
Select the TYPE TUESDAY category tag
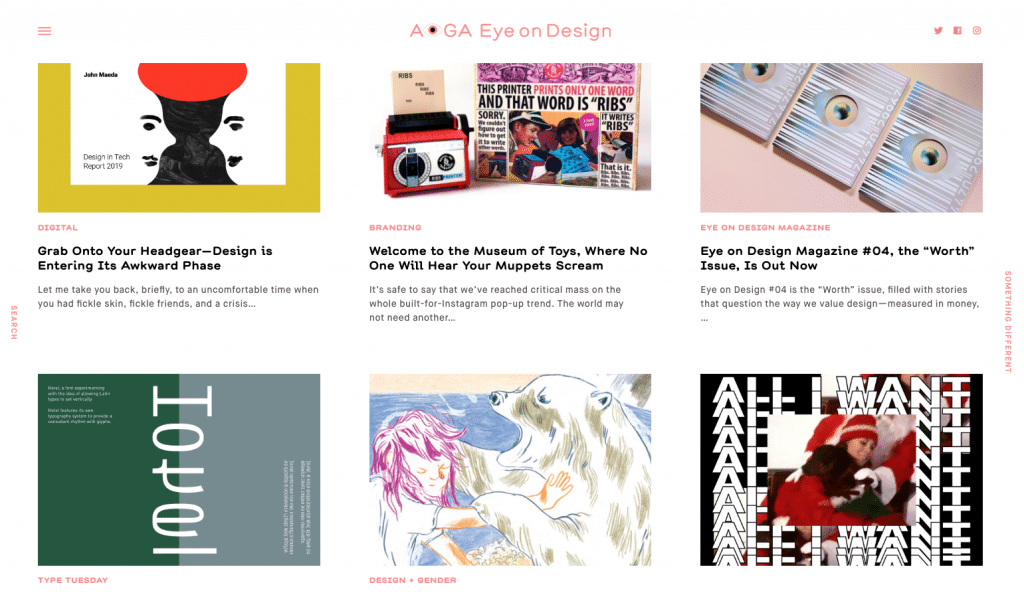72,580
